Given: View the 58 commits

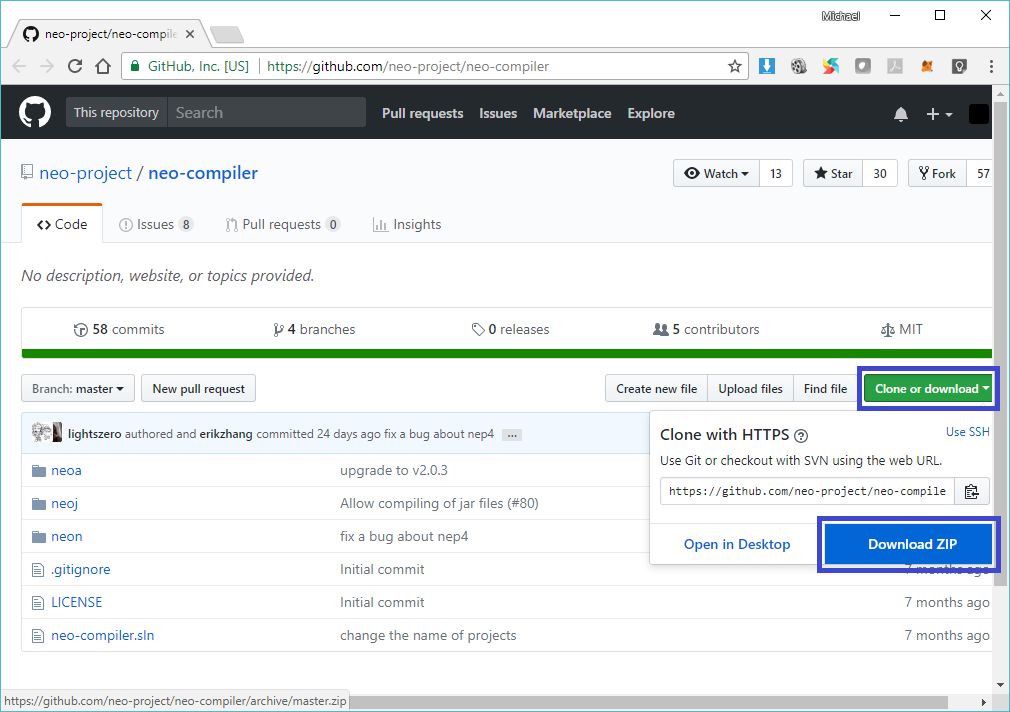Looking at the screenshot, I should [119, 329].
